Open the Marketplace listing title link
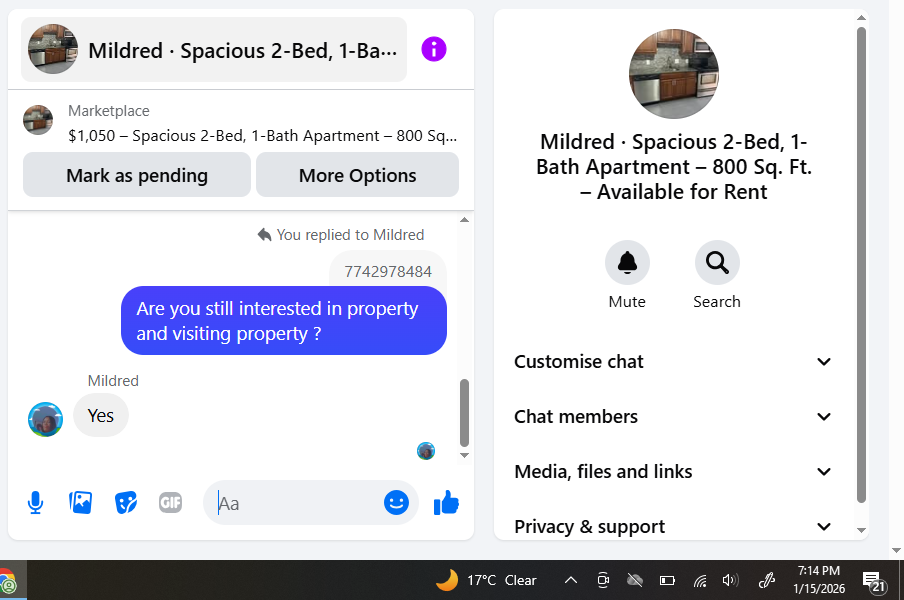Image resolution: width=904 pixels, height=600 pixels. [x=262, y=135]
